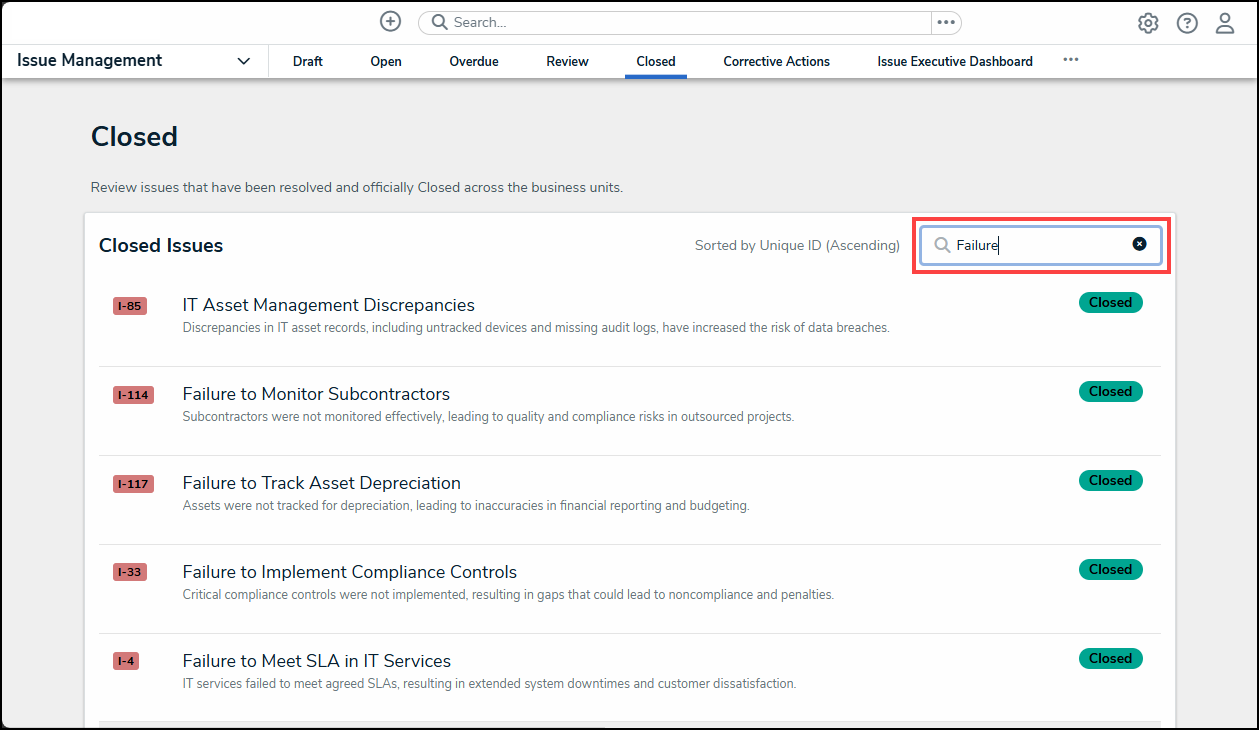The image size is (1259, 730).
Task: Open the Issue Executive Dashboard tab
Action: (955, 61)
